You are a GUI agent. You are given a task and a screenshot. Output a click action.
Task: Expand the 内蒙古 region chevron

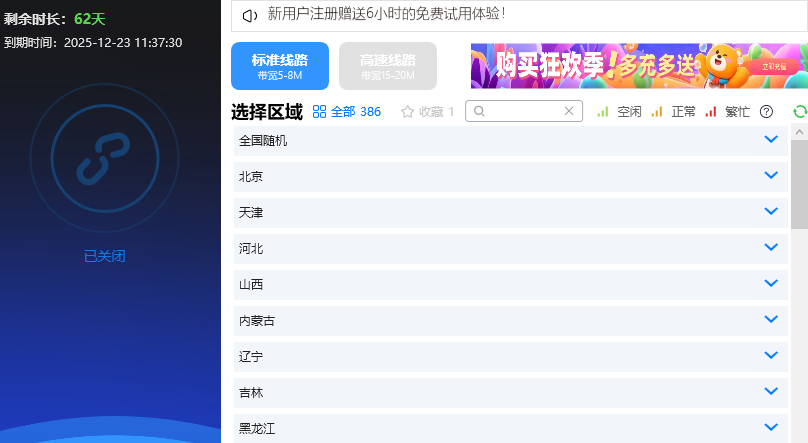click(770, 320)
